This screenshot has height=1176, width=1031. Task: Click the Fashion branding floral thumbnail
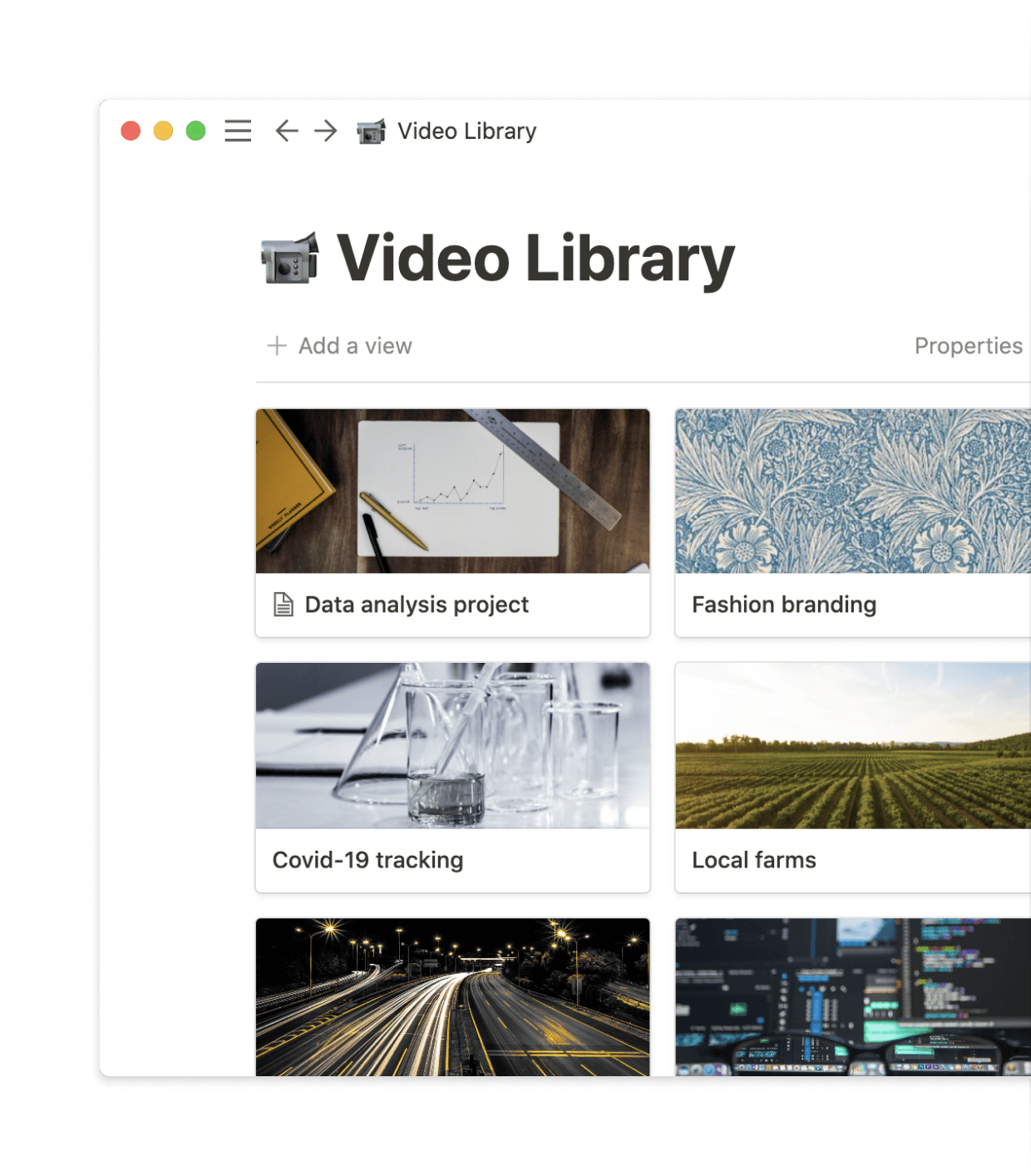pos(852,491)
